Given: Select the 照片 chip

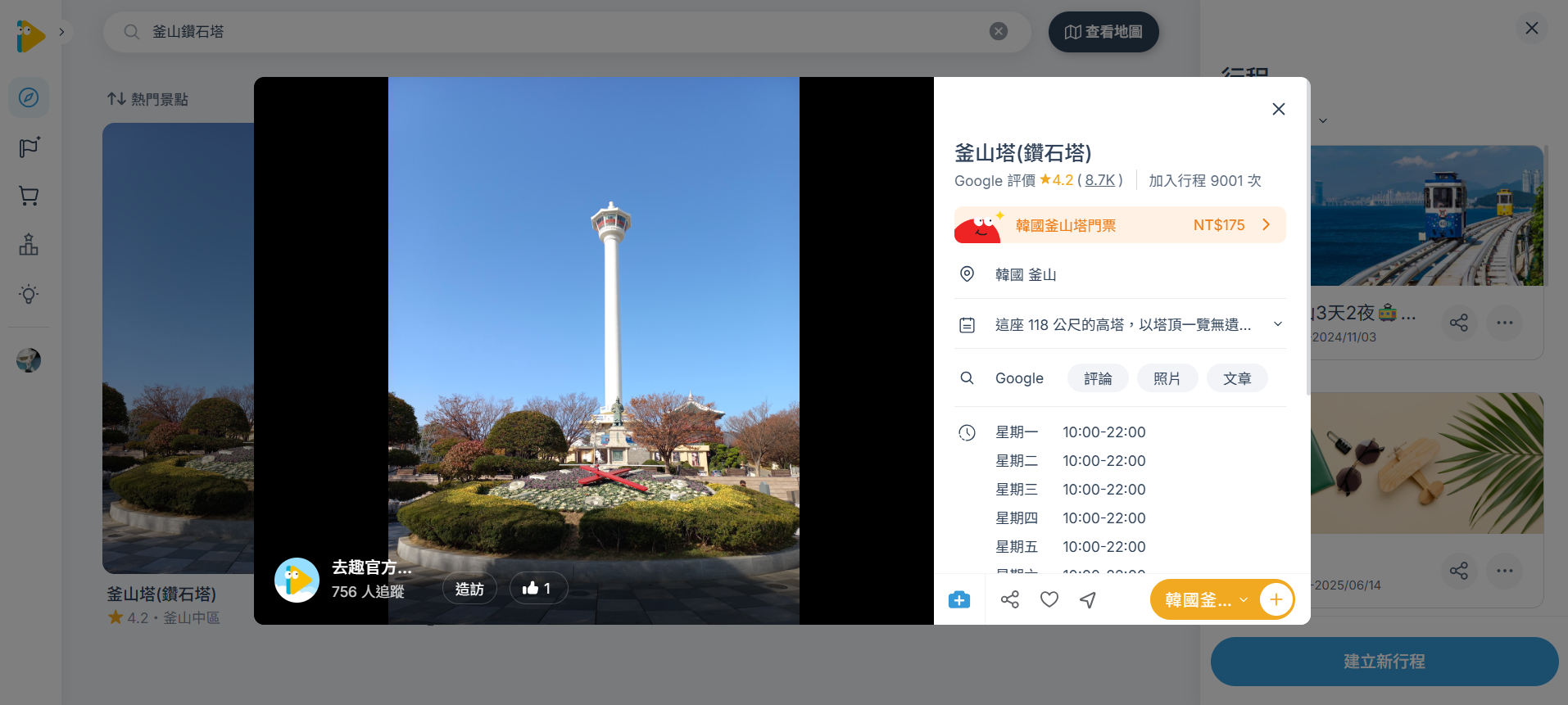Looking at the screenshot, I should (1167, 378).
